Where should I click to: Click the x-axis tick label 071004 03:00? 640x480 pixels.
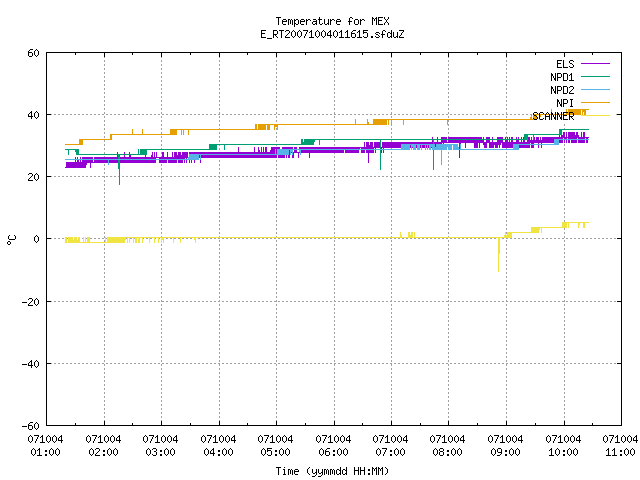click(x=161, y=446)
